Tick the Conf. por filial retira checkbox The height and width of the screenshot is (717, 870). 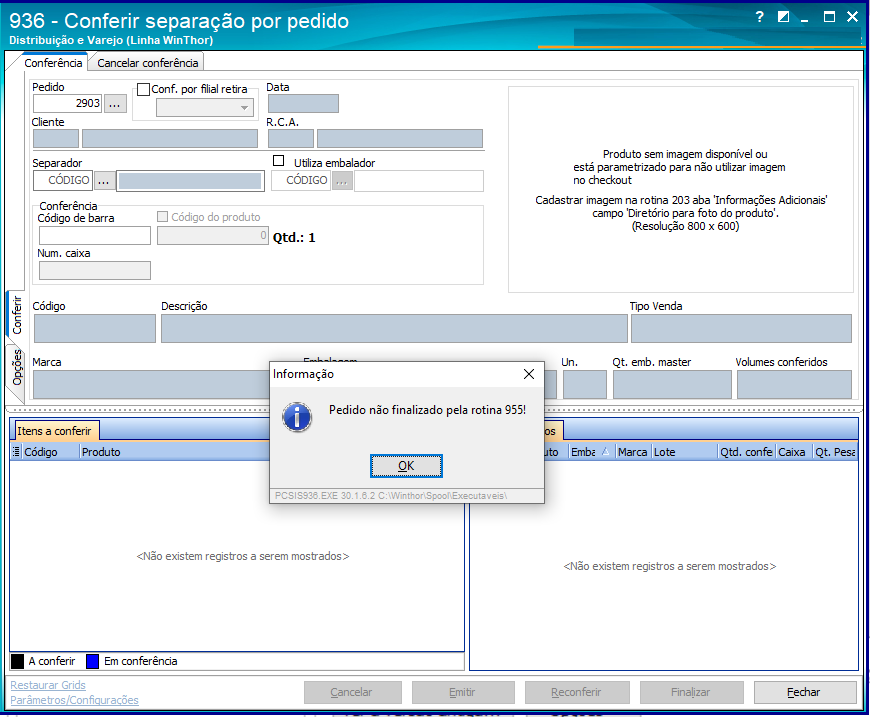143,89
